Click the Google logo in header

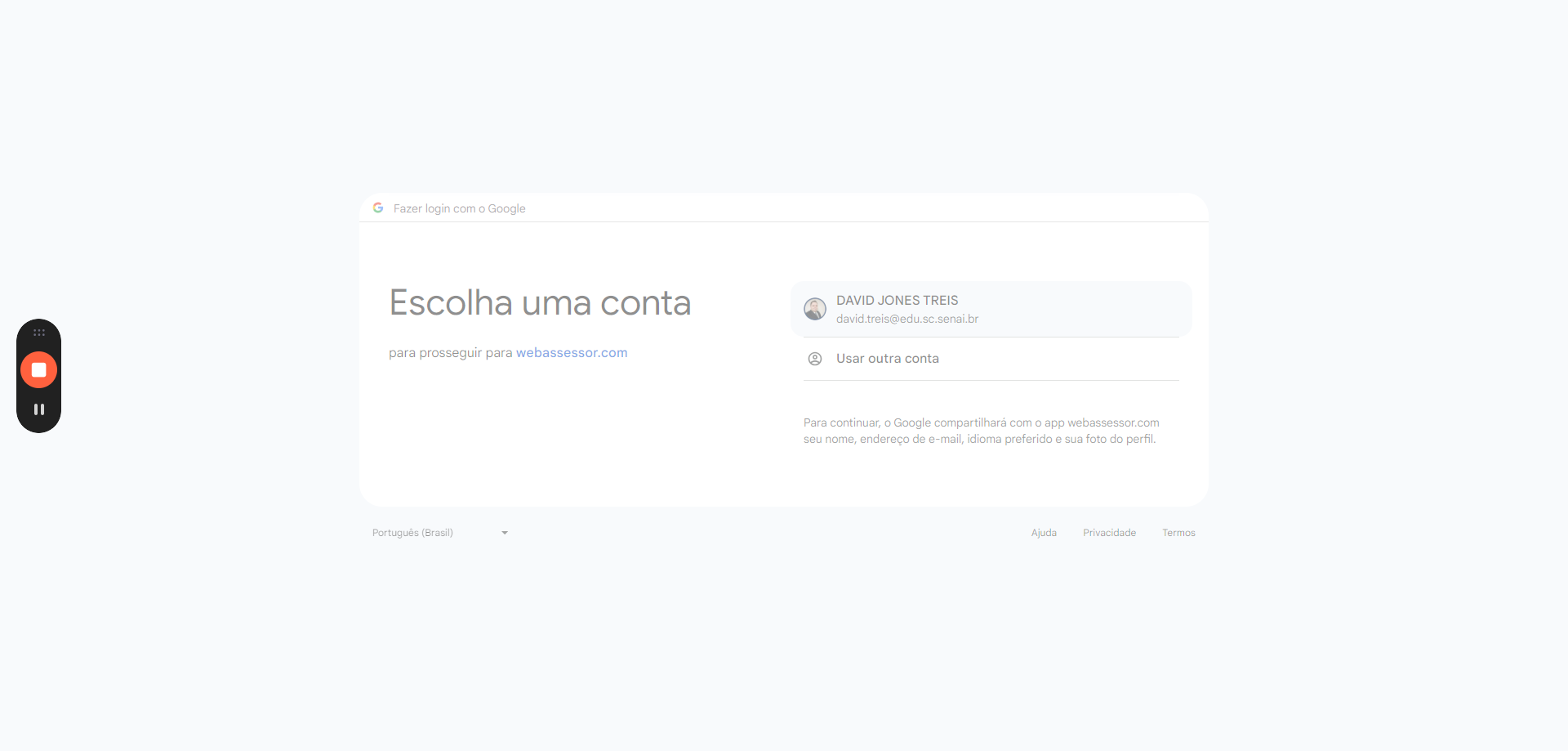pos(378,208)
